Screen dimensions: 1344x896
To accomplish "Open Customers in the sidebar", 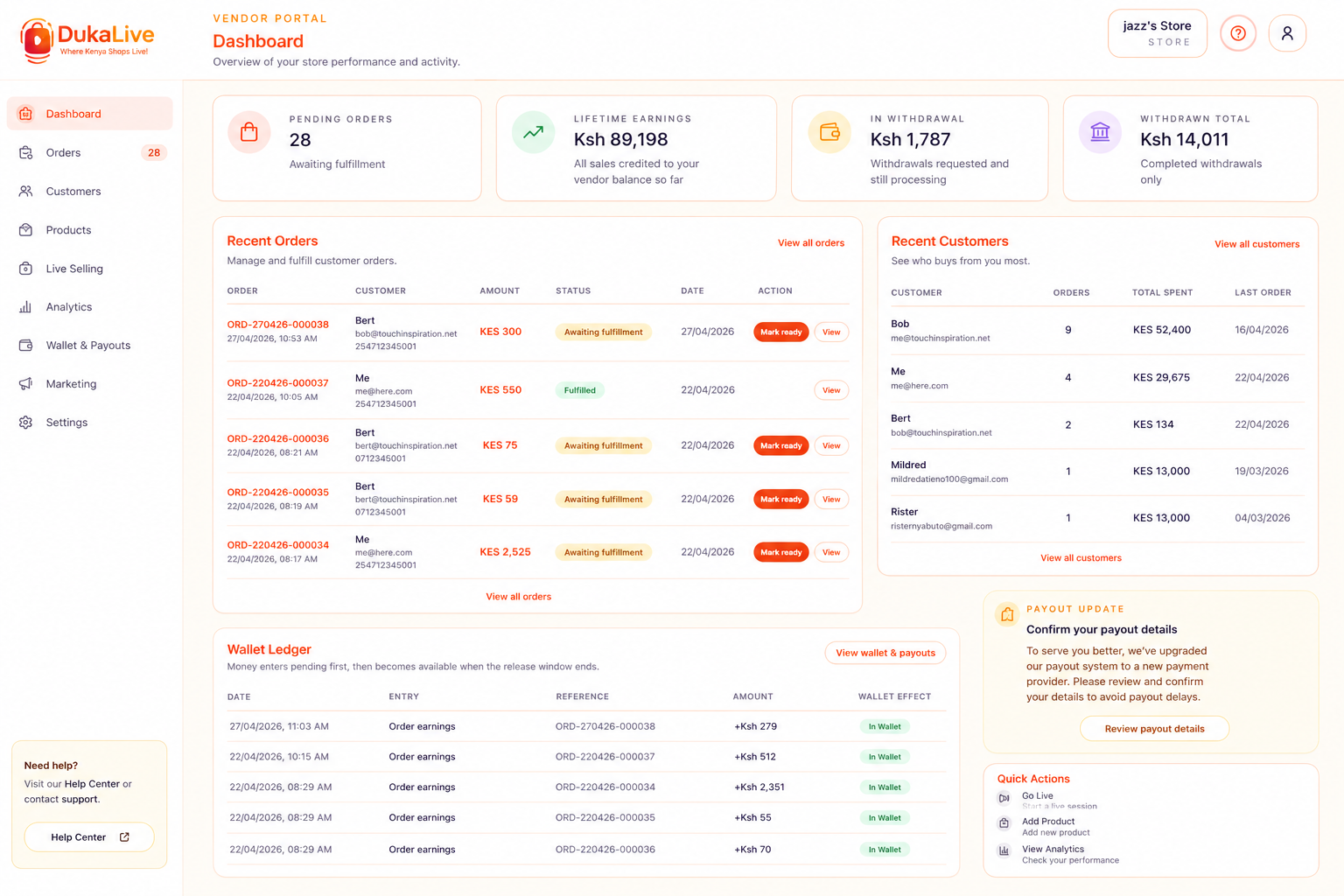I will tap(89, 191).
